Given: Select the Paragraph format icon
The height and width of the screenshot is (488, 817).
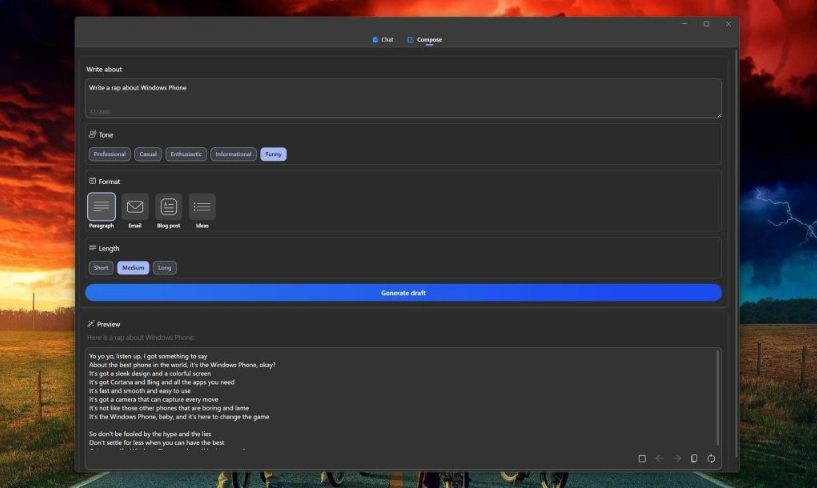Looking at the screenshot, I should (x=101, y=207).
